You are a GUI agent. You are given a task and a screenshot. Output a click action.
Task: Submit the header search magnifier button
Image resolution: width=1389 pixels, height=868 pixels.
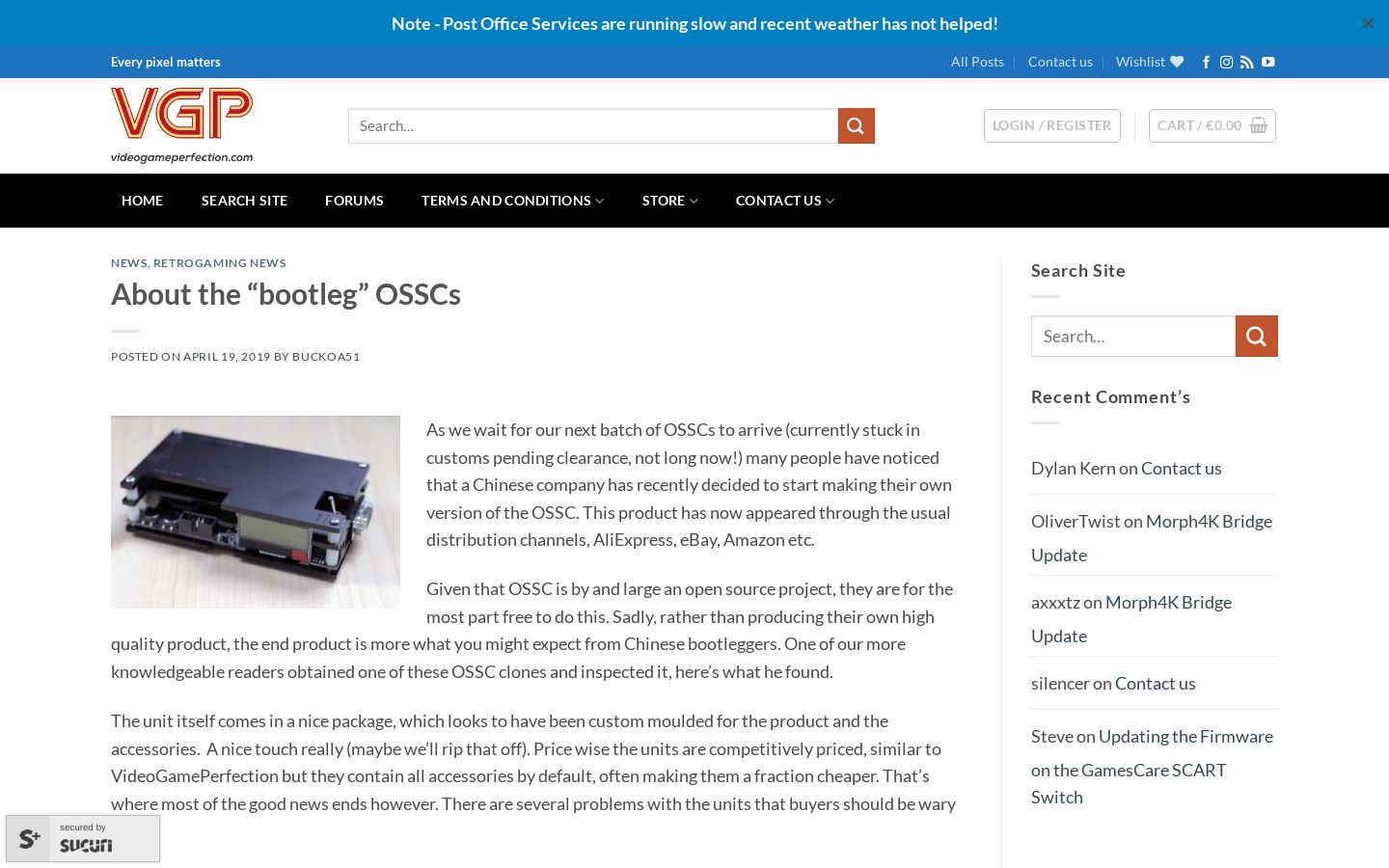point(857,125)
